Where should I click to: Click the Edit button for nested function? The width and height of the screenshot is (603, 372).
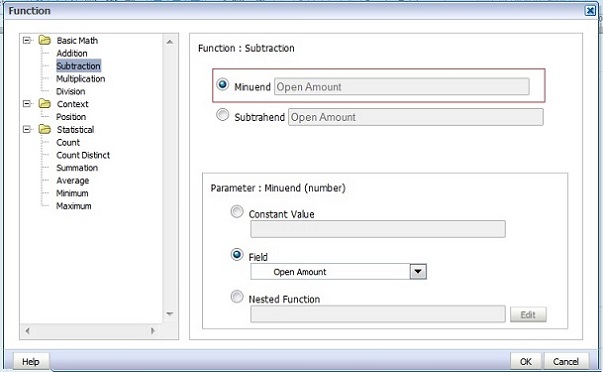tap(528, 315)
